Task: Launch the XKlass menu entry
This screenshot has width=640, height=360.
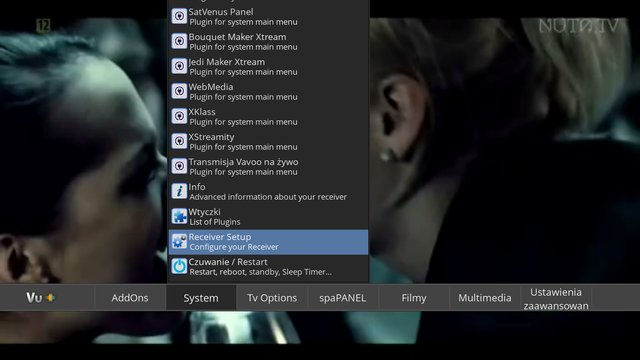Action: tap(268, 117)
